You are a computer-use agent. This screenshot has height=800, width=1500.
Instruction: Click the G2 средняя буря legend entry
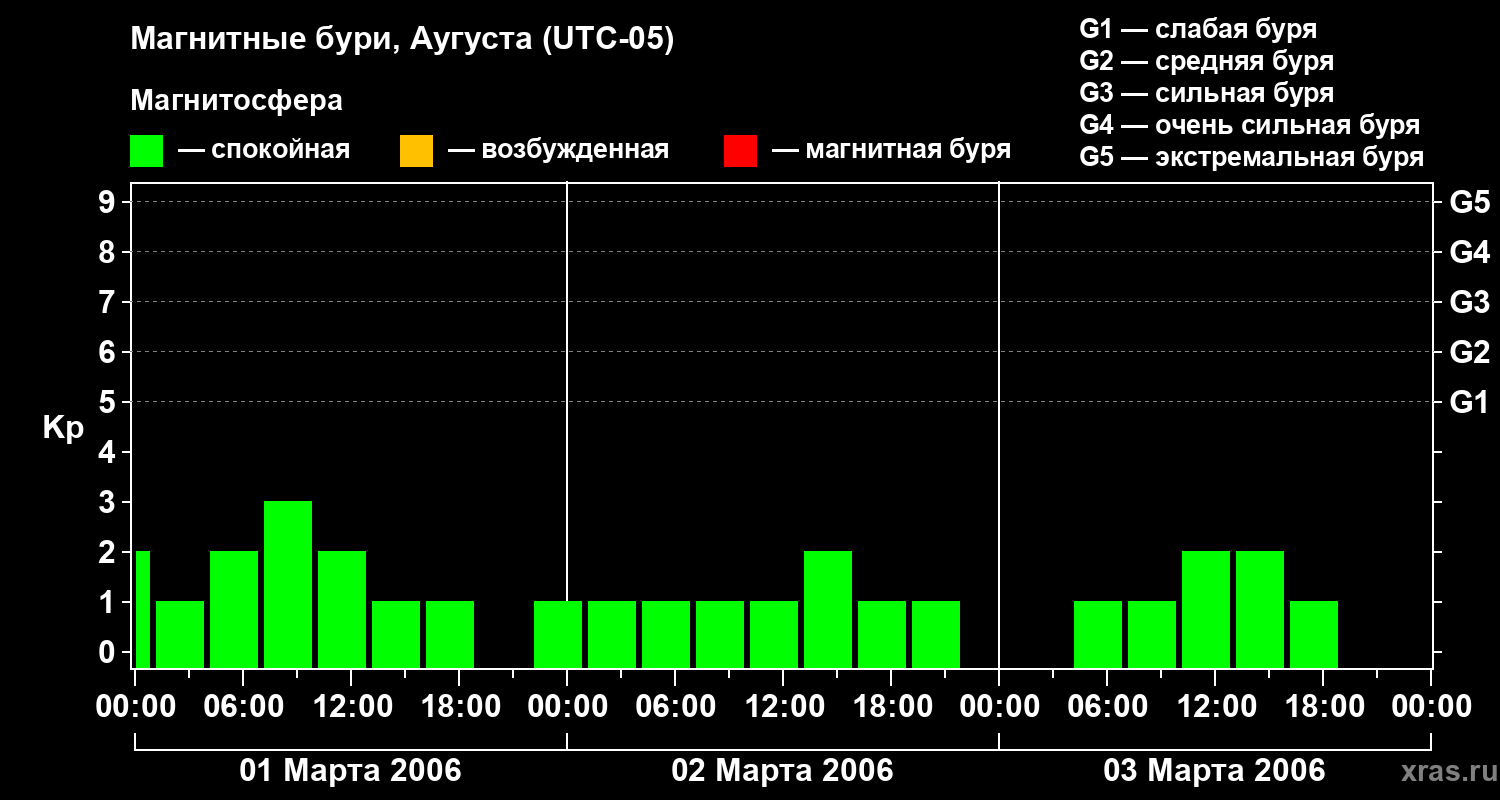(x=1207, y=61)
